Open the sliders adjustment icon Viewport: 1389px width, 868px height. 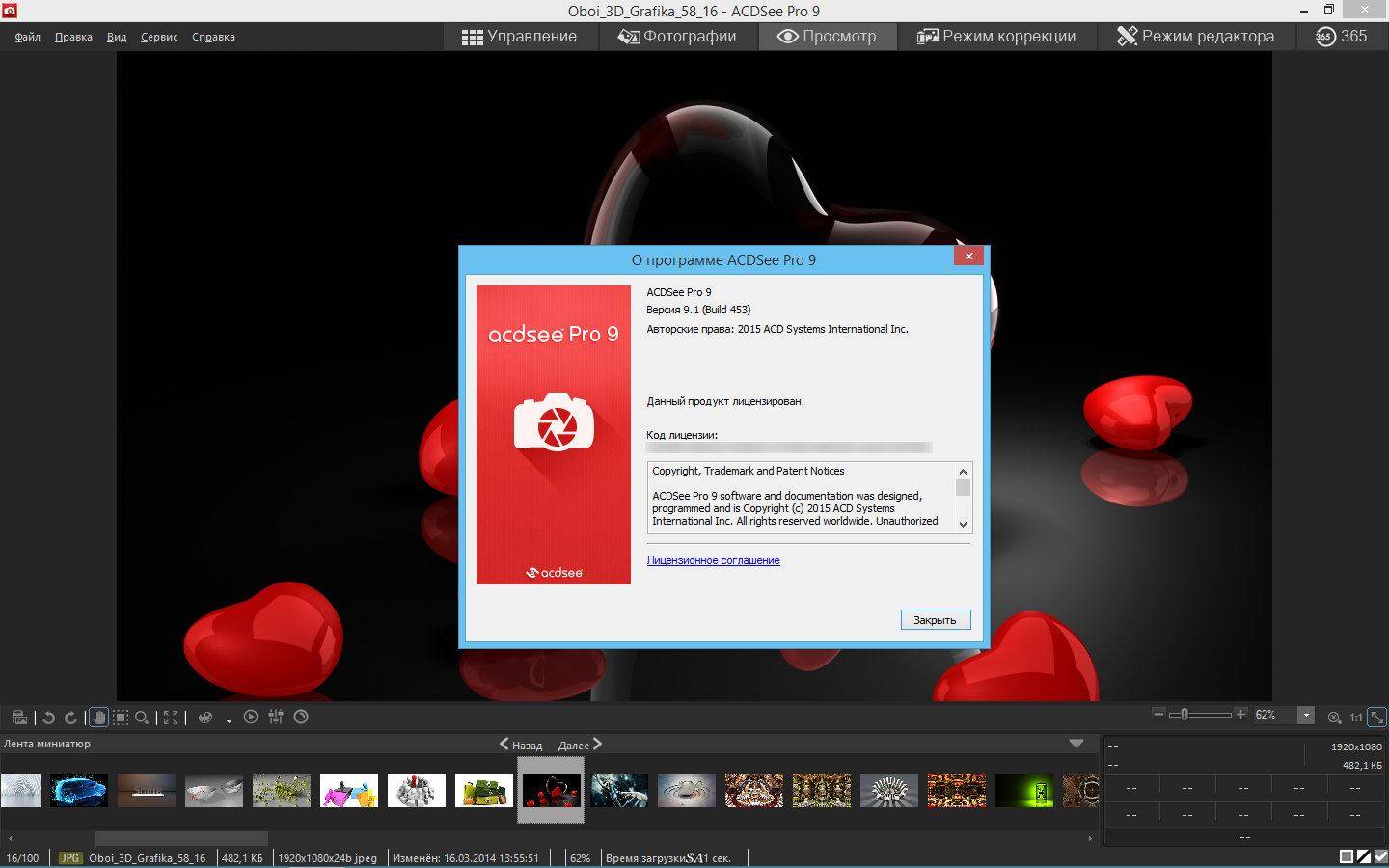click(x=276, y=717)
